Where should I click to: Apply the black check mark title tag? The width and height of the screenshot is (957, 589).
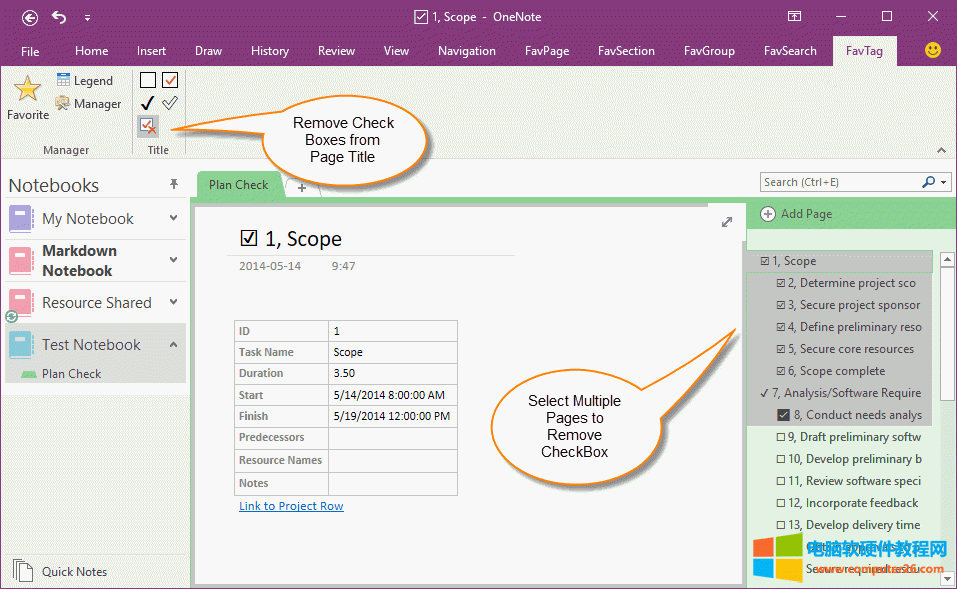148,103
